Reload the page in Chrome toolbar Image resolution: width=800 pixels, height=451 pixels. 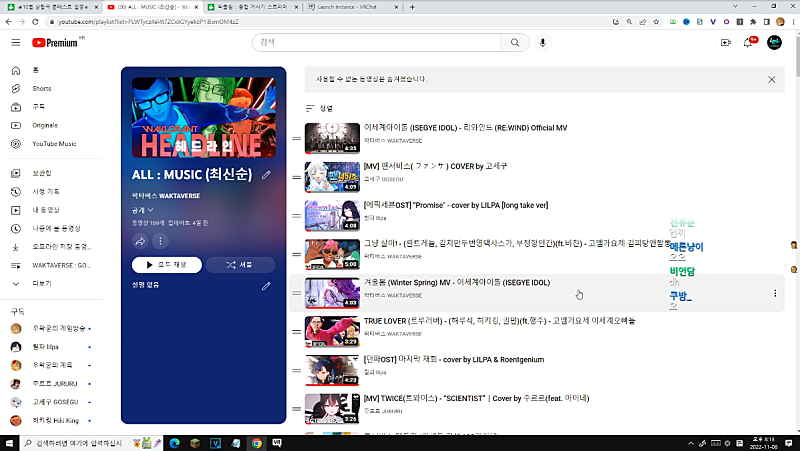[x=35, y=22]
